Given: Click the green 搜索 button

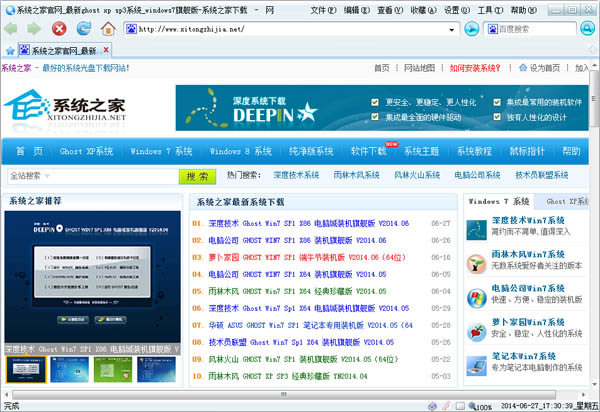Looking at the screenshot, I should point(197,176).
